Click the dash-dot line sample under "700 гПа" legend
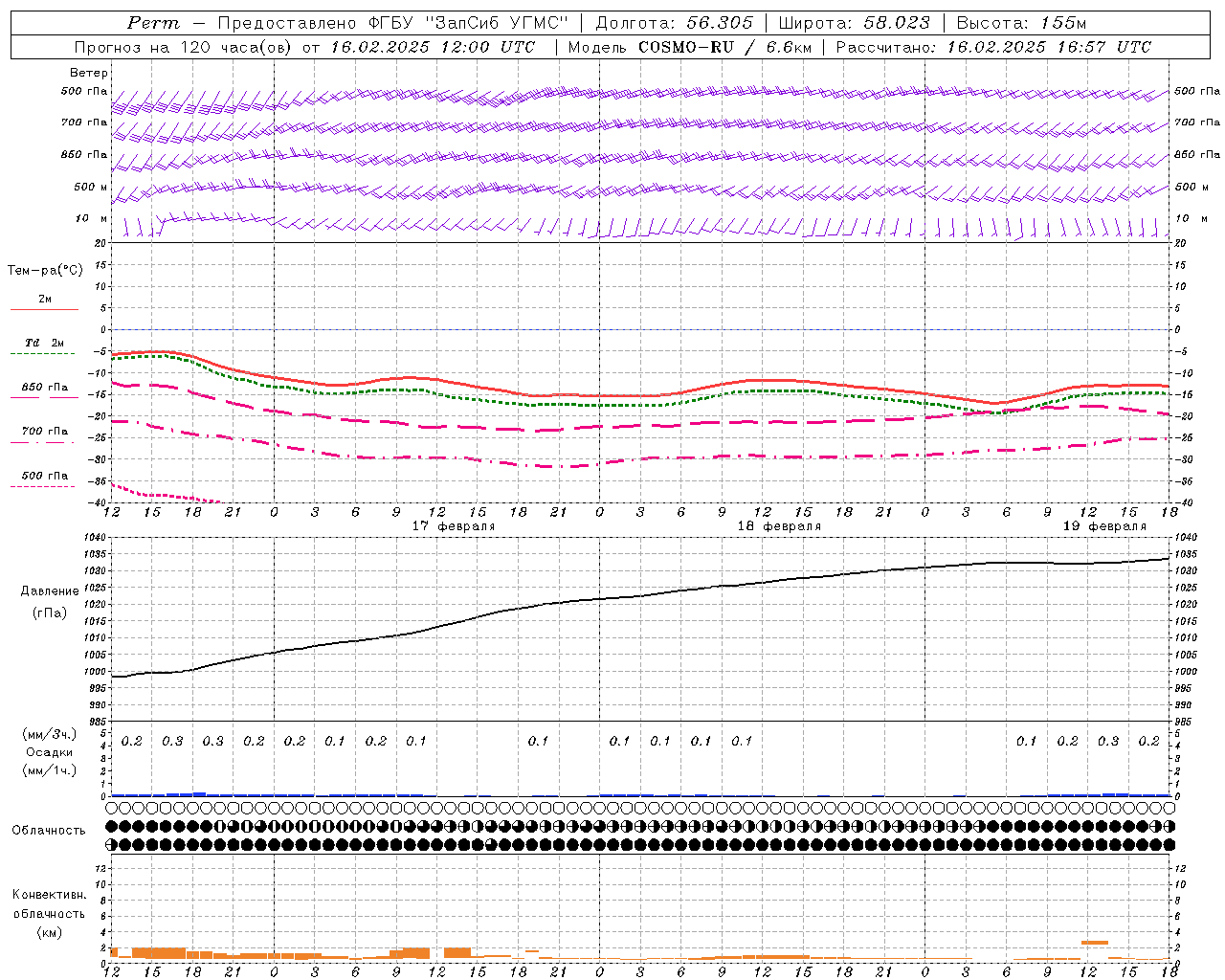This screenshot has height=980, width=1225. (44, 442)
